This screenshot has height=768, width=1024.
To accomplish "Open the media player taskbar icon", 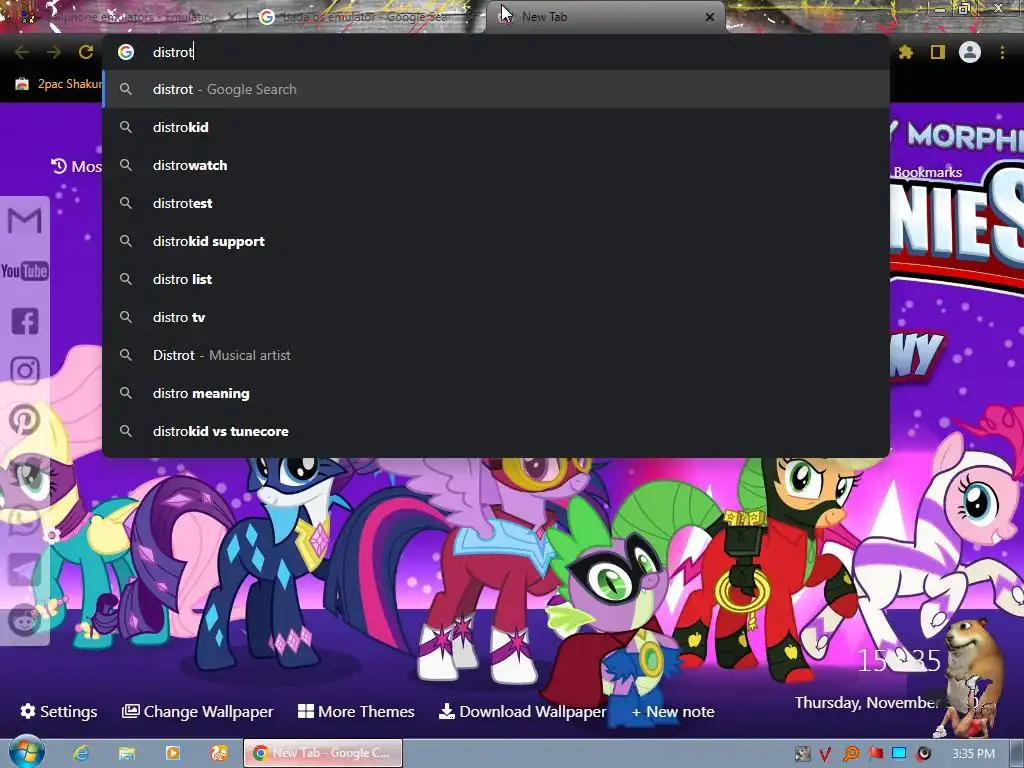I will (x=172, y=753).
